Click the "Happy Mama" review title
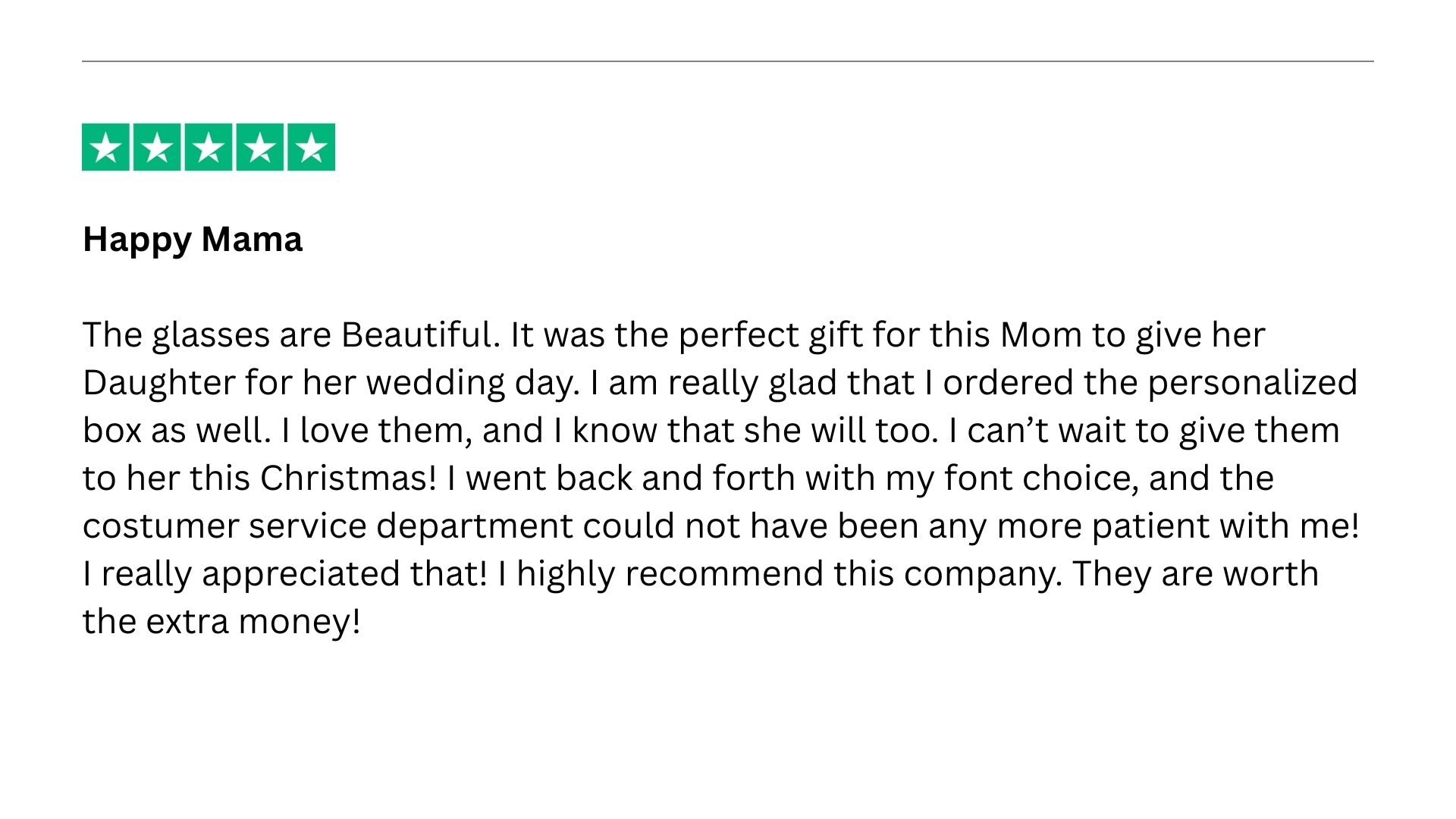 pos(193,240)
